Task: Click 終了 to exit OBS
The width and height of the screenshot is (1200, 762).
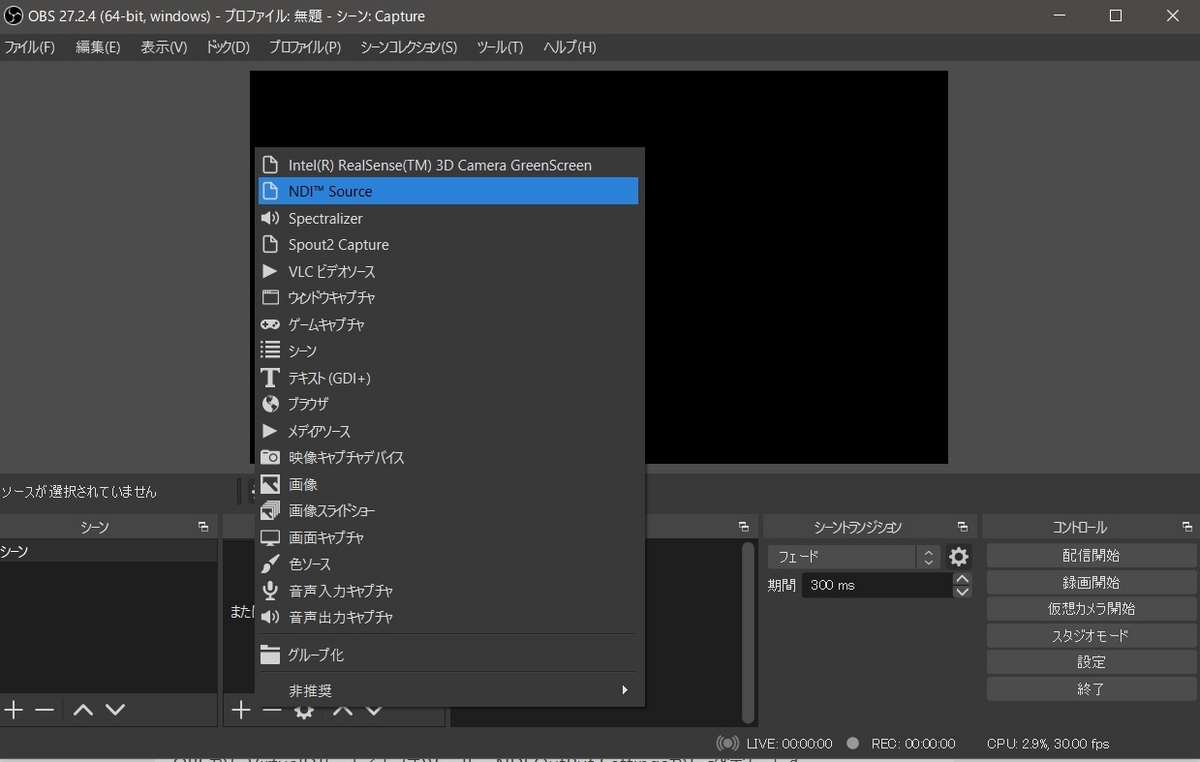Action: (x=1091, y=689)
